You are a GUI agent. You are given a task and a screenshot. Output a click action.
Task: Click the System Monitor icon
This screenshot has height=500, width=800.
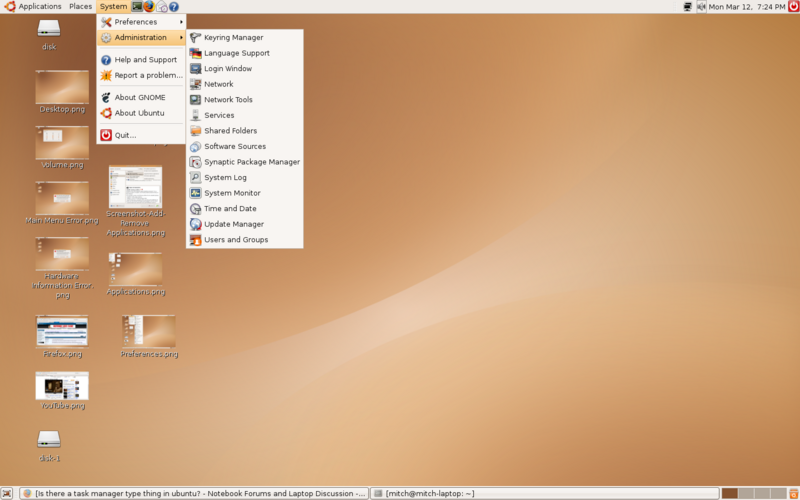(x=195, y=193)
